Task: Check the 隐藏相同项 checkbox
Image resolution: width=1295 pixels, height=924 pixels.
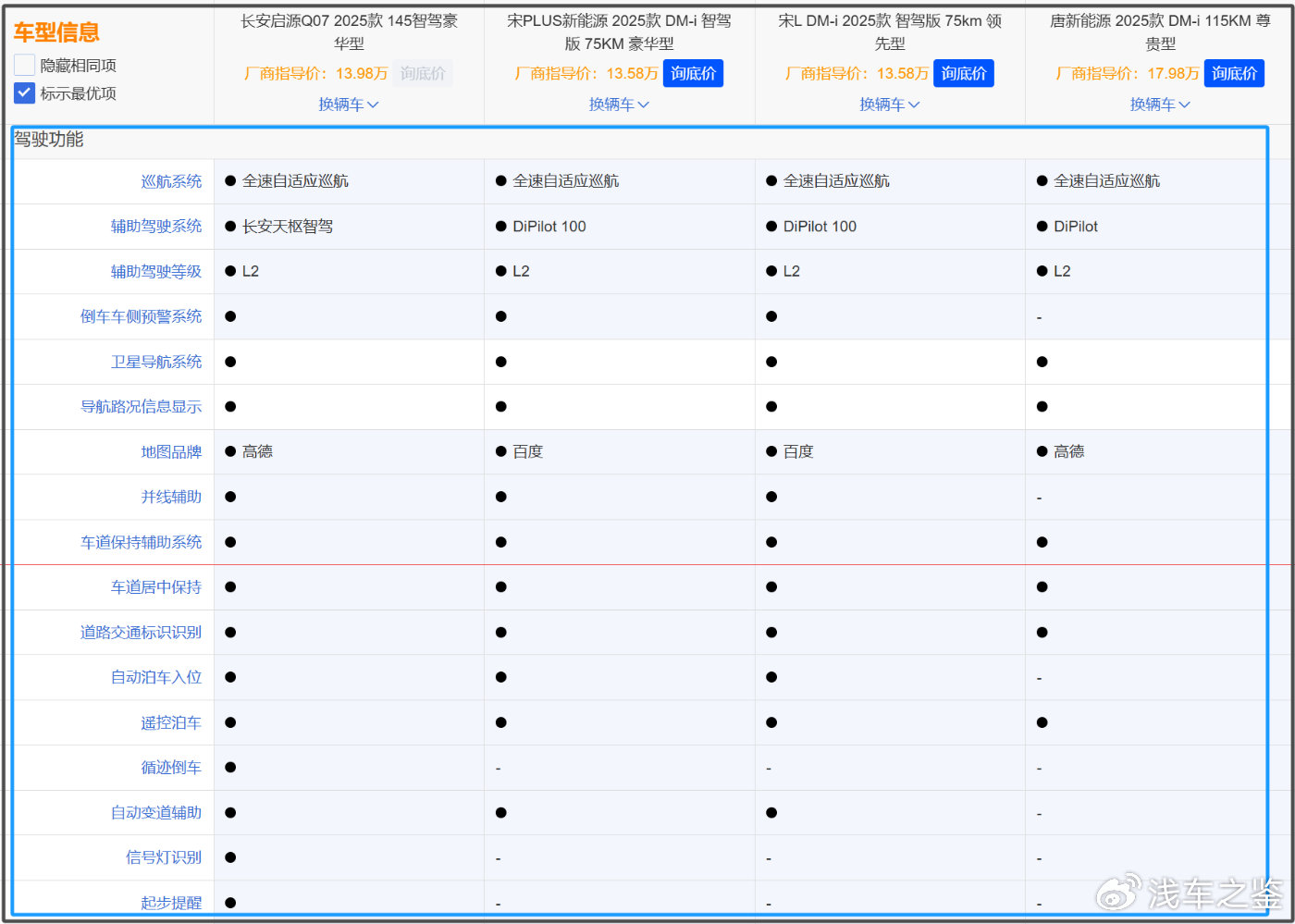Action: (25, 65)
